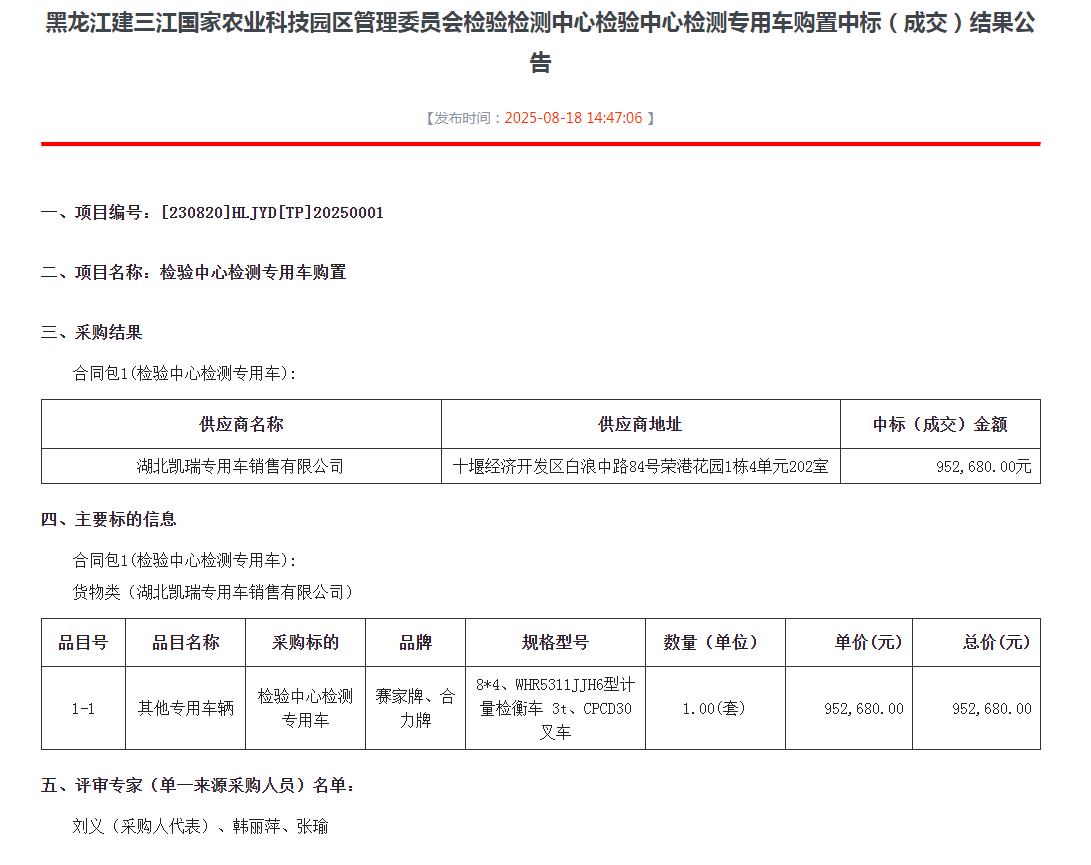The width and height of the screenshot is (1091, 865).
Task: Select the supplier 湖北凯瑞专用车销售有限公司
Action: pos(240,465)
